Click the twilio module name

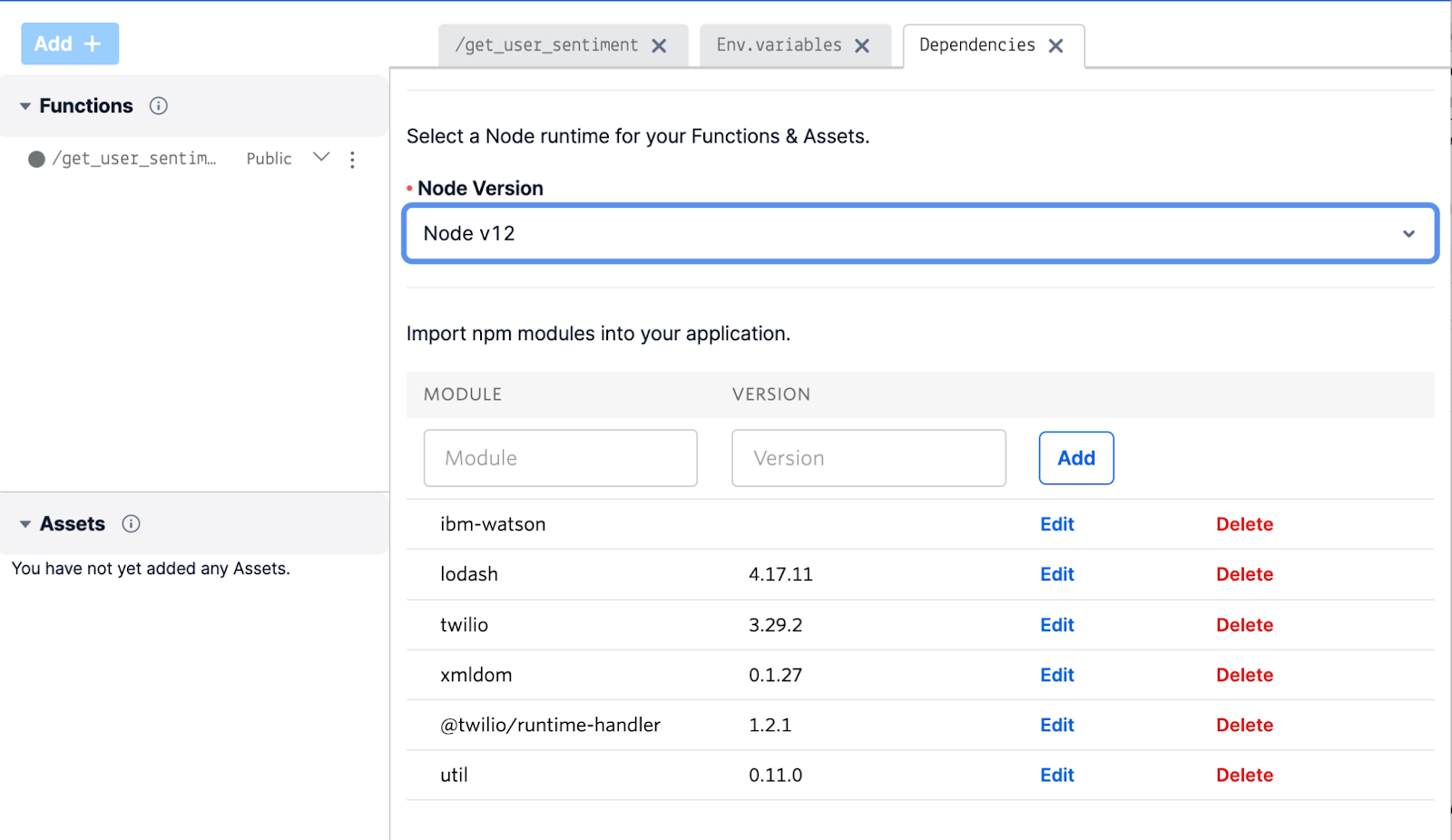[x=464, y=625]
